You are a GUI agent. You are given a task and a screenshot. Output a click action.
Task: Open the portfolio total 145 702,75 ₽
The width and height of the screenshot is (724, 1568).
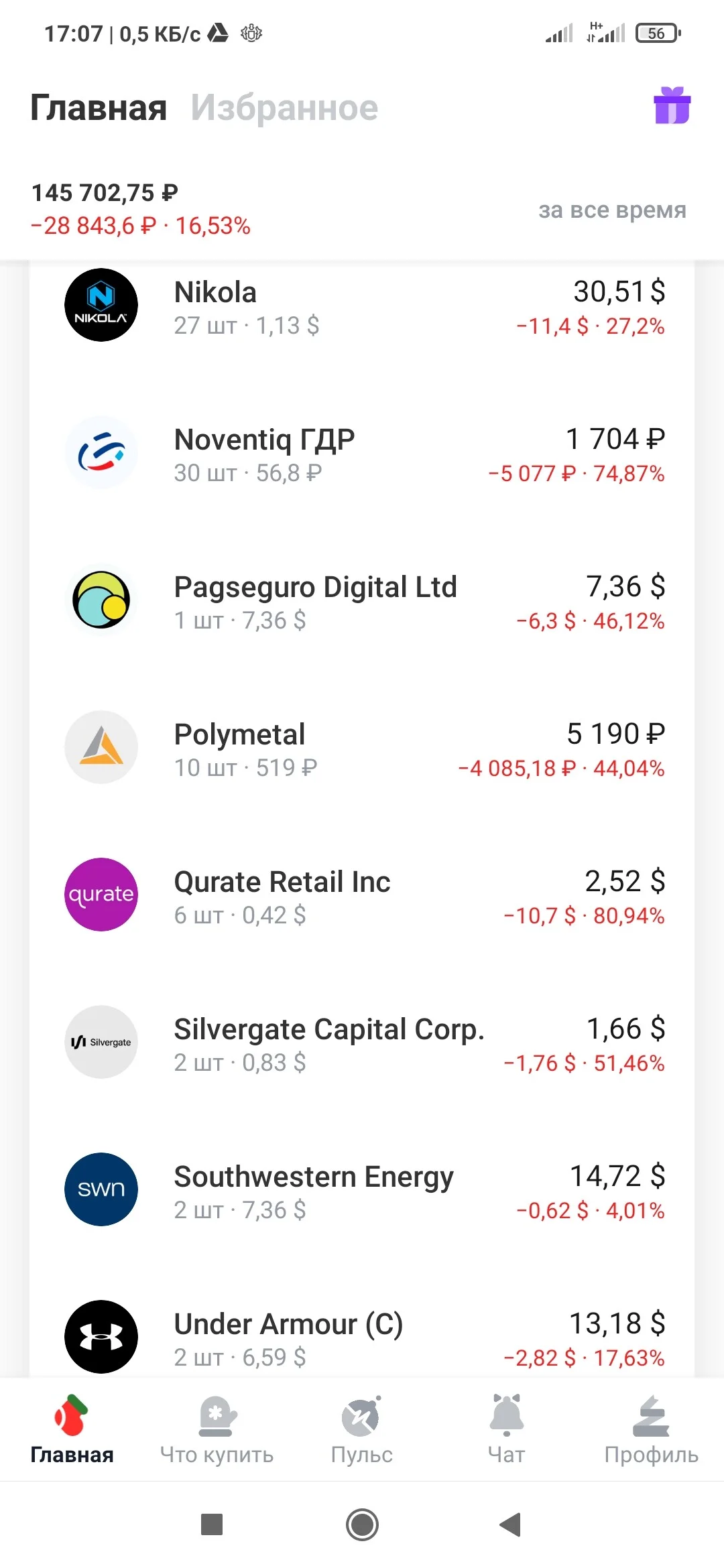105,193
